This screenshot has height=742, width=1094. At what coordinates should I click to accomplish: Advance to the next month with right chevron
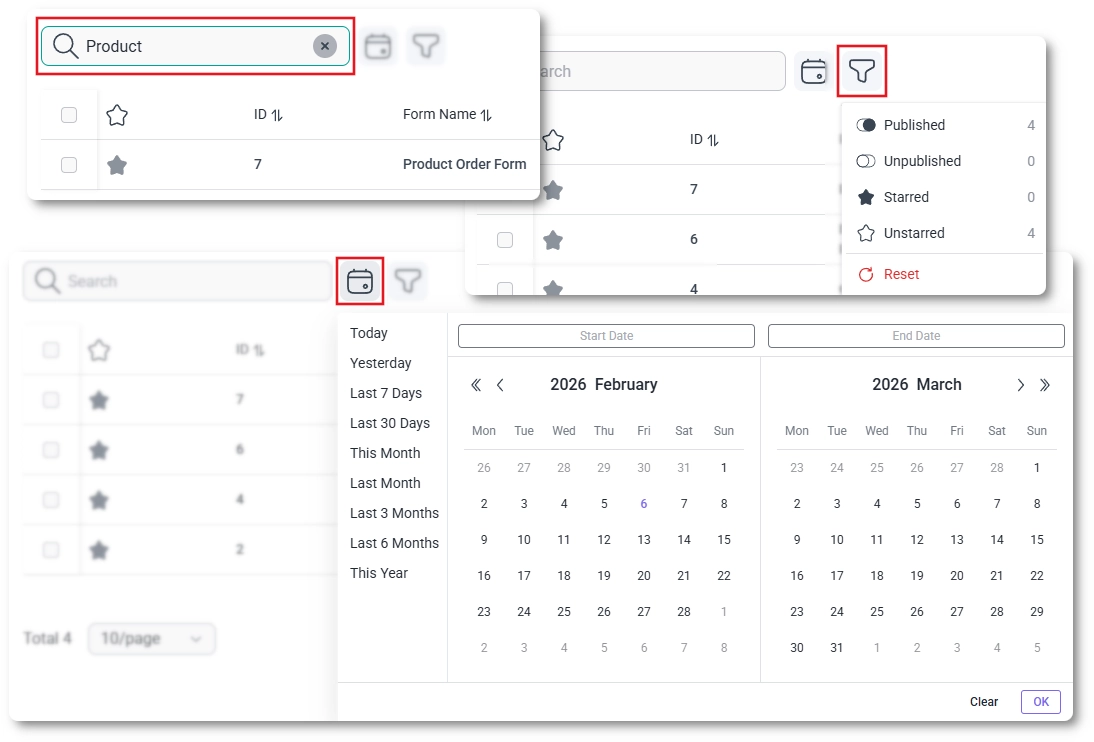(x=1021, y=384)
